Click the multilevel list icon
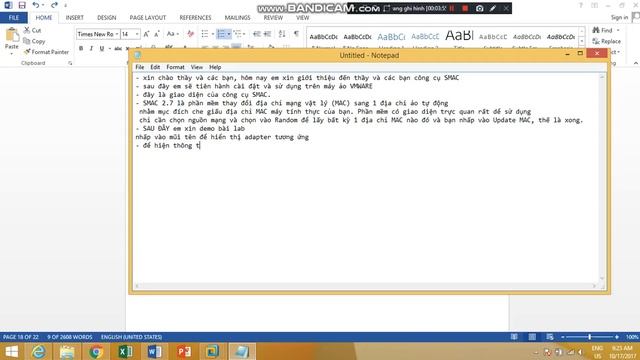Viewport: 640px width, 360px height. [x=238, y=34]
